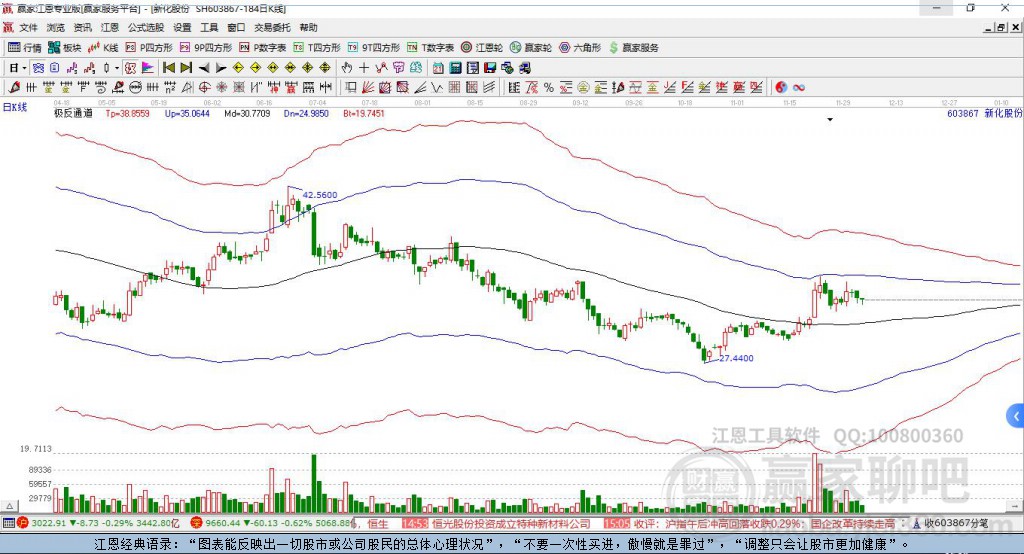
Task: Click the infinity loop icon
Action: pos(799,87)
